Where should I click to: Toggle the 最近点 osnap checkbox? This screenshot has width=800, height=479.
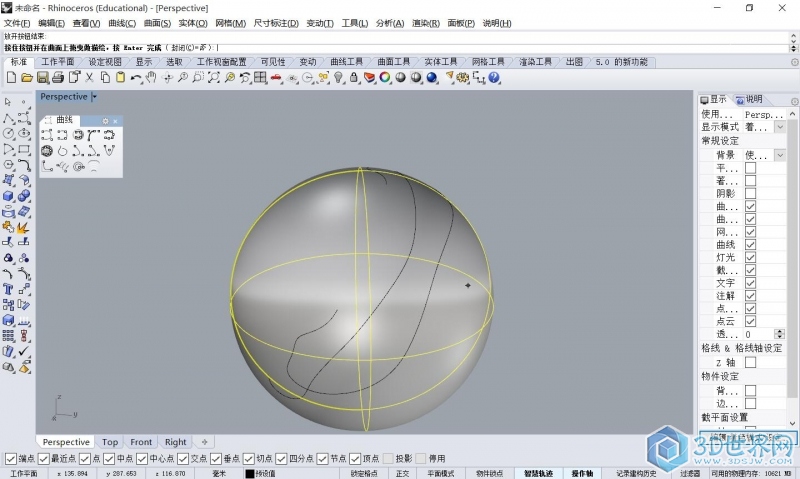pyautogui.click(x=44, y=459)
